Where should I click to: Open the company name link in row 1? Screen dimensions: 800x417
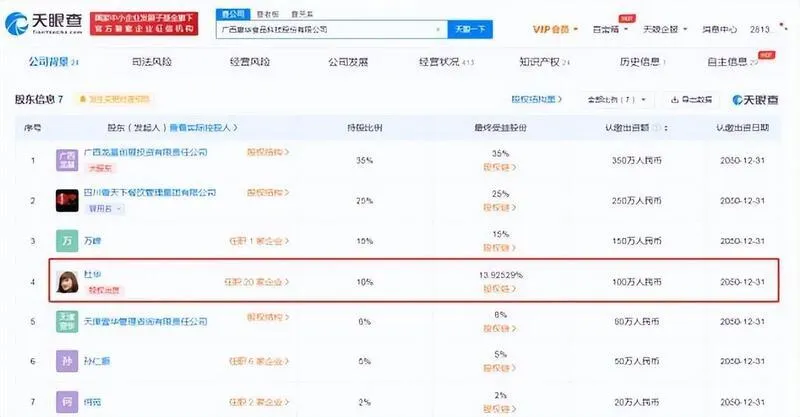(146, 152)
